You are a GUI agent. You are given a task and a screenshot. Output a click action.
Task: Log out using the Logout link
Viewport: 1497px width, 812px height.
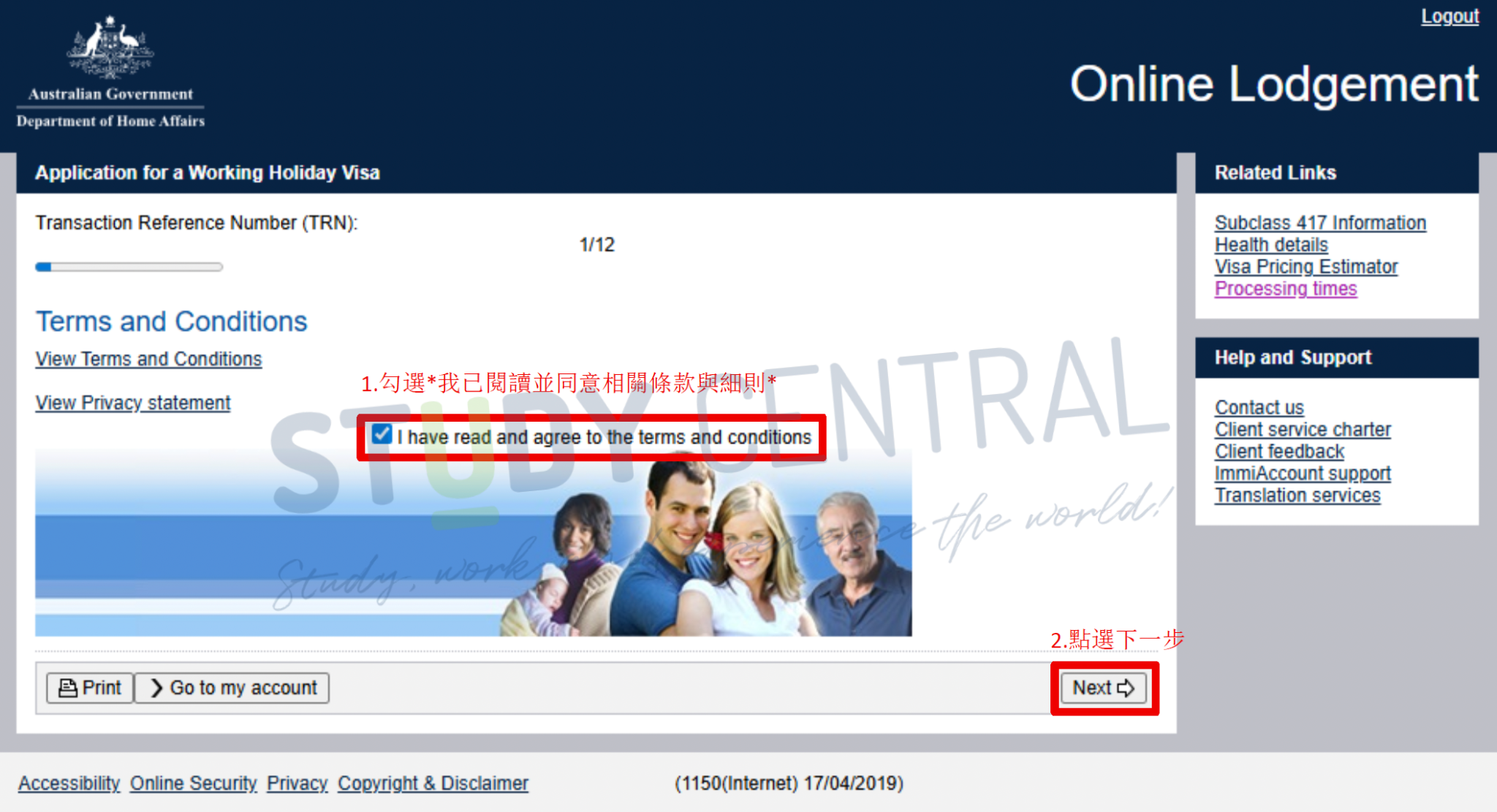(1449, 16)
